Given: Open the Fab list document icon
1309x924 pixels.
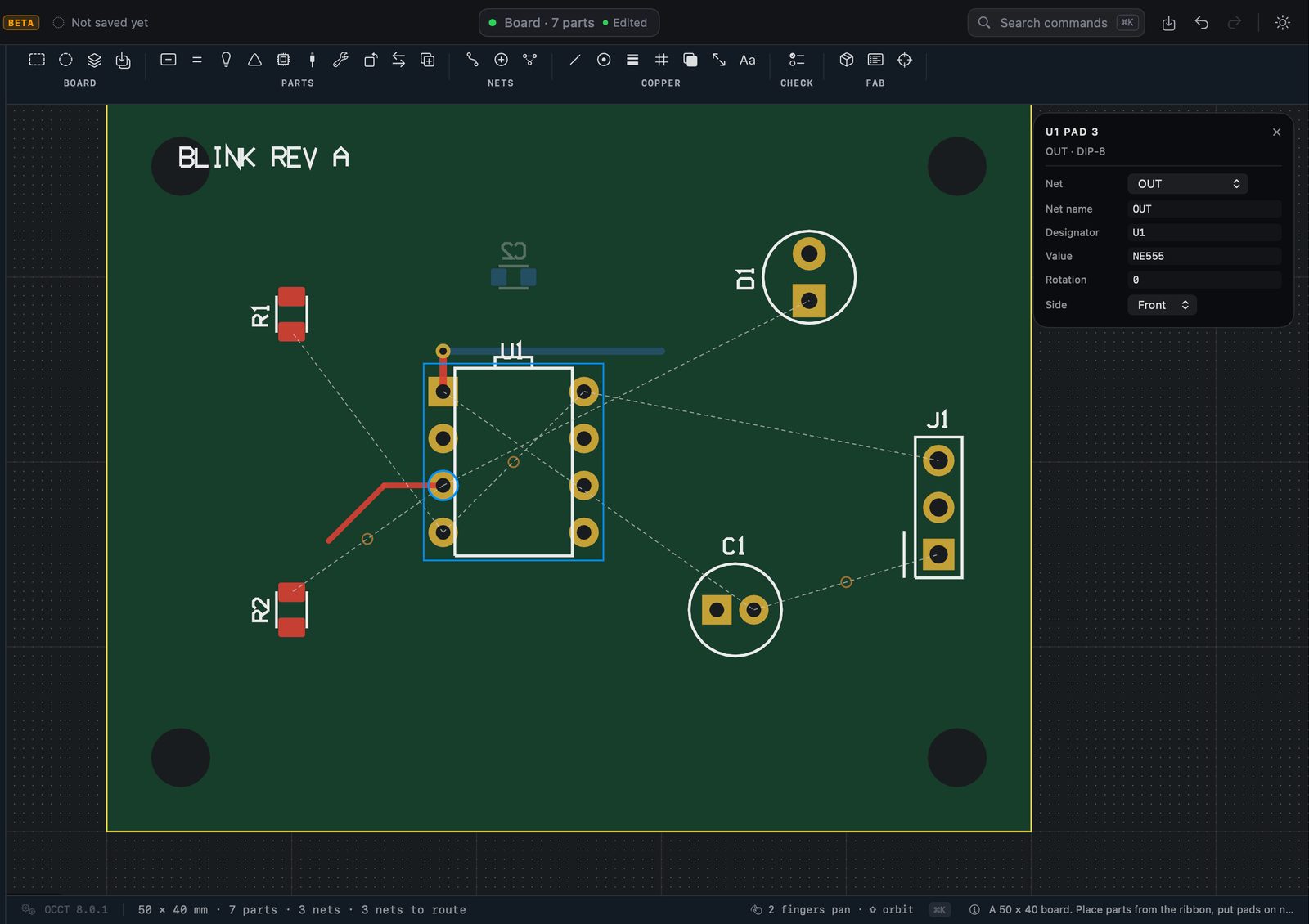Looking at the screenshot, I should (875, 60).
